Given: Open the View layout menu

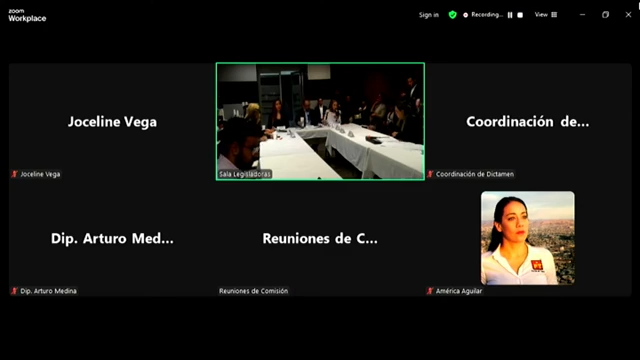Looking at the screenshot, I should [546, 15].
